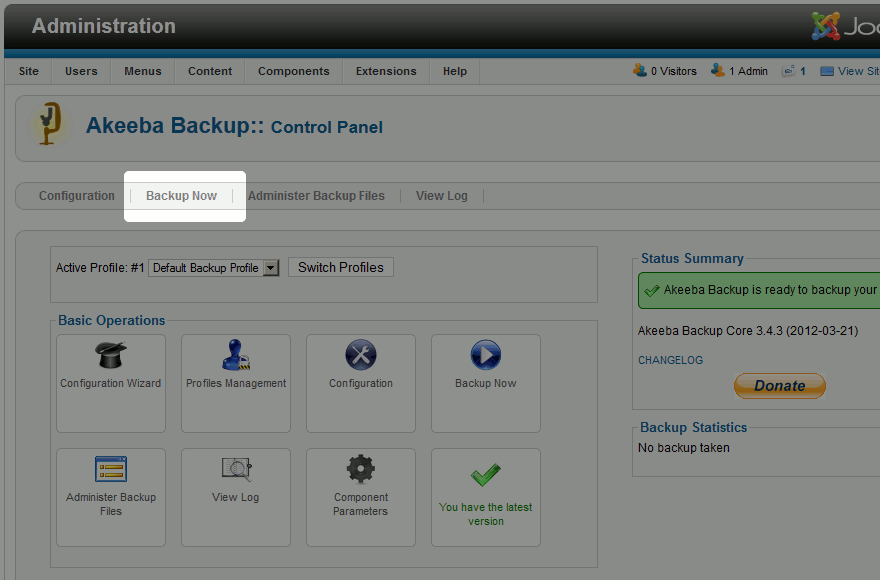
Task: Open the View Log magnifier icon
Action: (236, 469)
